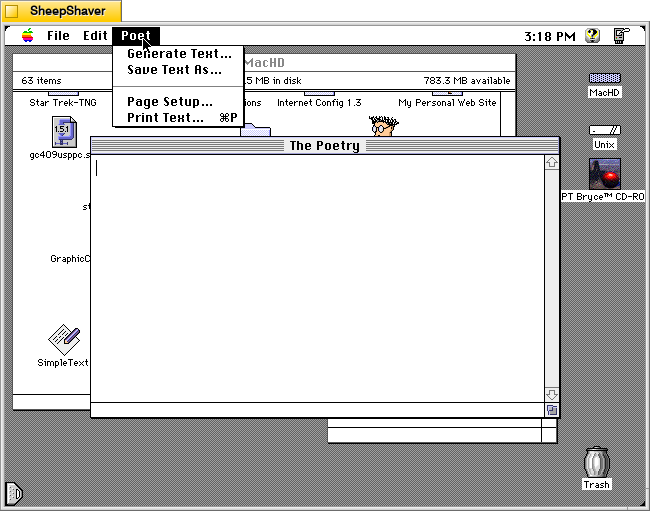Click the Internet Config 1.3 label

(x=319, y=103)
